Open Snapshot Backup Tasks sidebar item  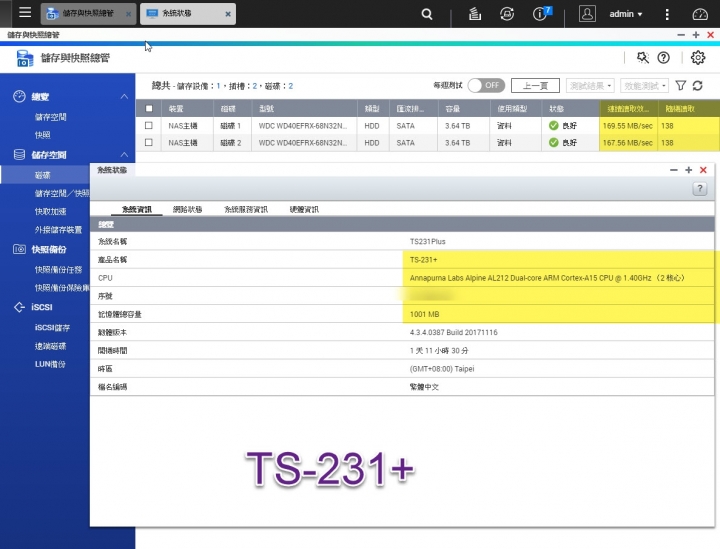pos(58,269)
